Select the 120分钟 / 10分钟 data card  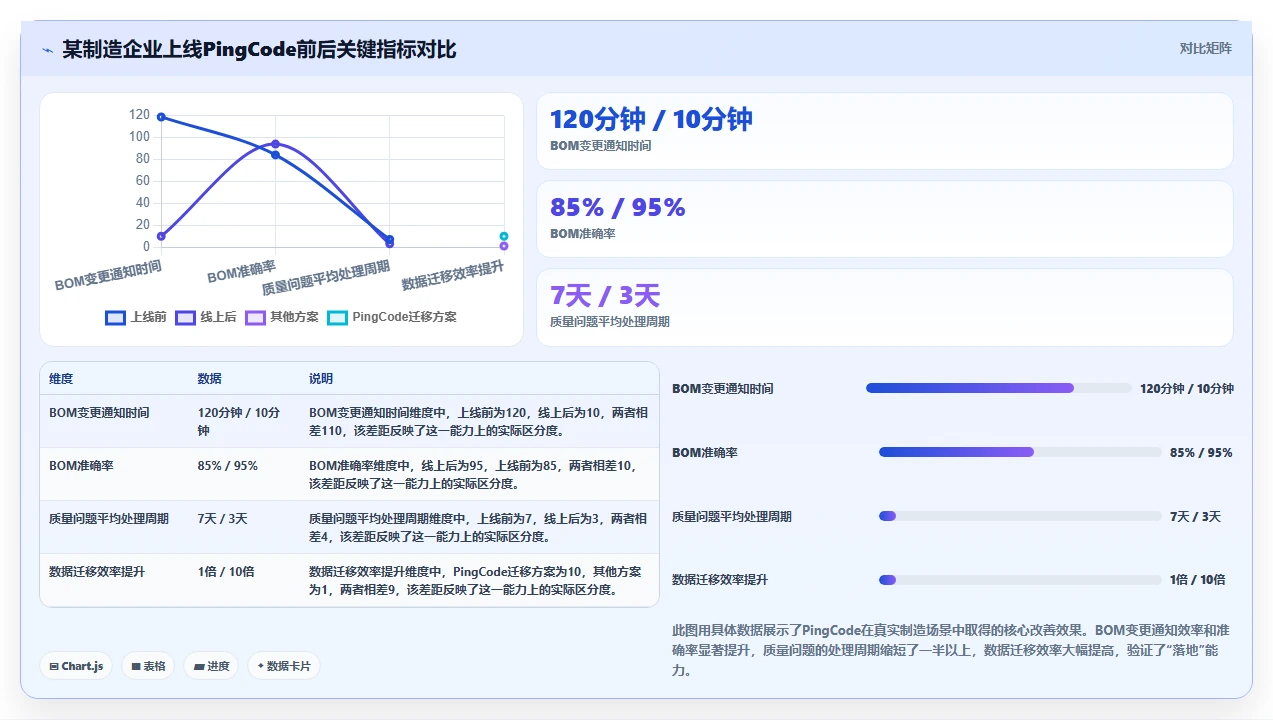[x=885, y=131]
